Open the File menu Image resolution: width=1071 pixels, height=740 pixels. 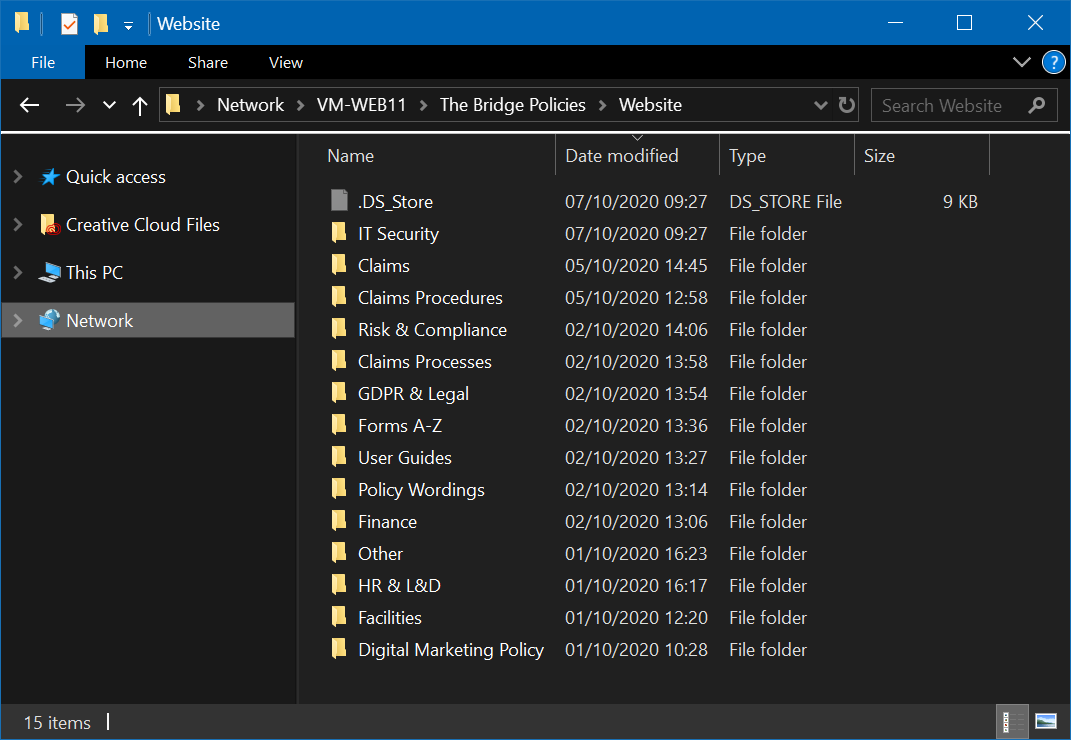click(43, 62)
